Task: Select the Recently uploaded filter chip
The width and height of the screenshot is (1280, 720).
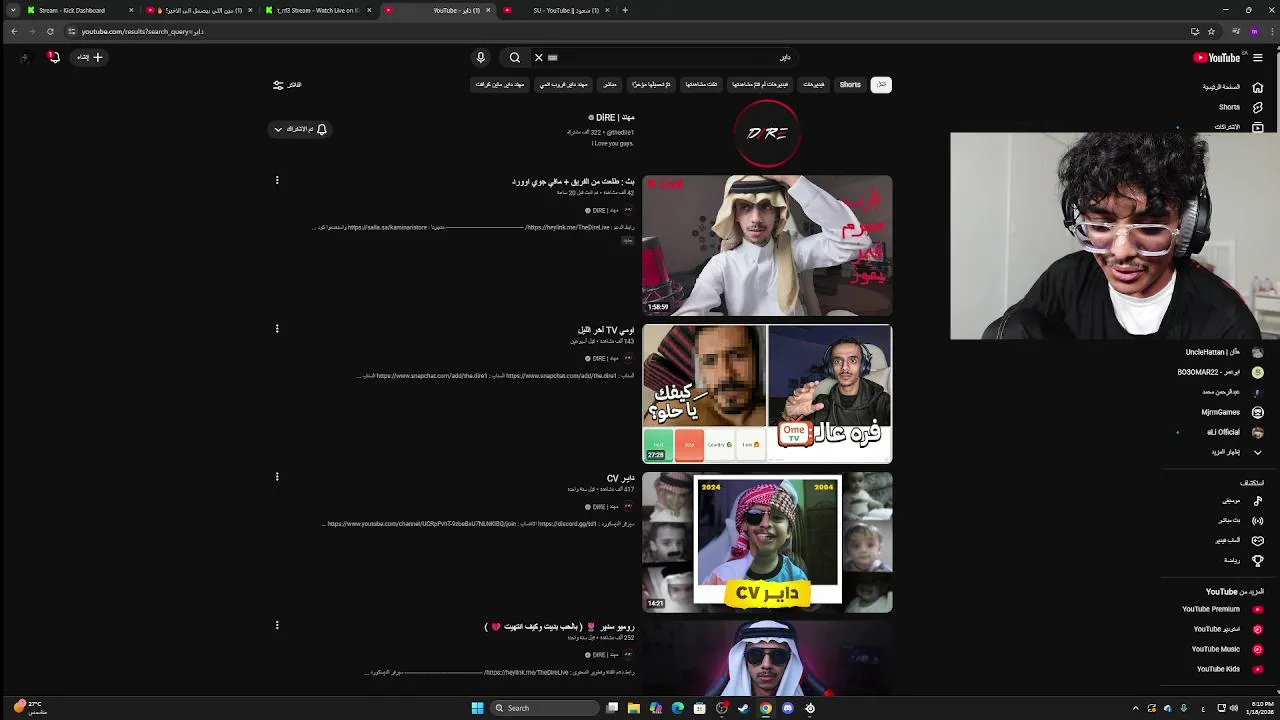Action: (651, 85)
